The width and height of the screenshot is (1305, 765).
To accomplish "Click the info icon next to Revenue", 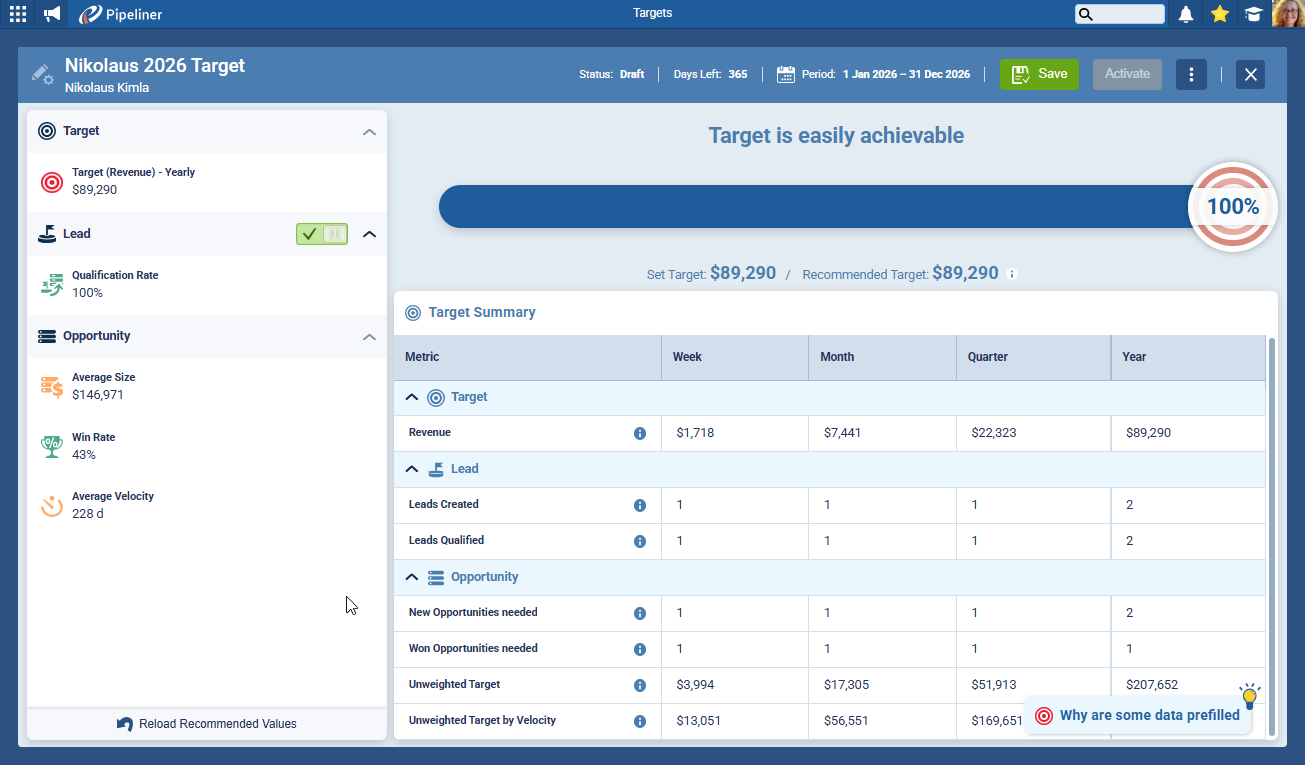I will click(x=640, y=434).
